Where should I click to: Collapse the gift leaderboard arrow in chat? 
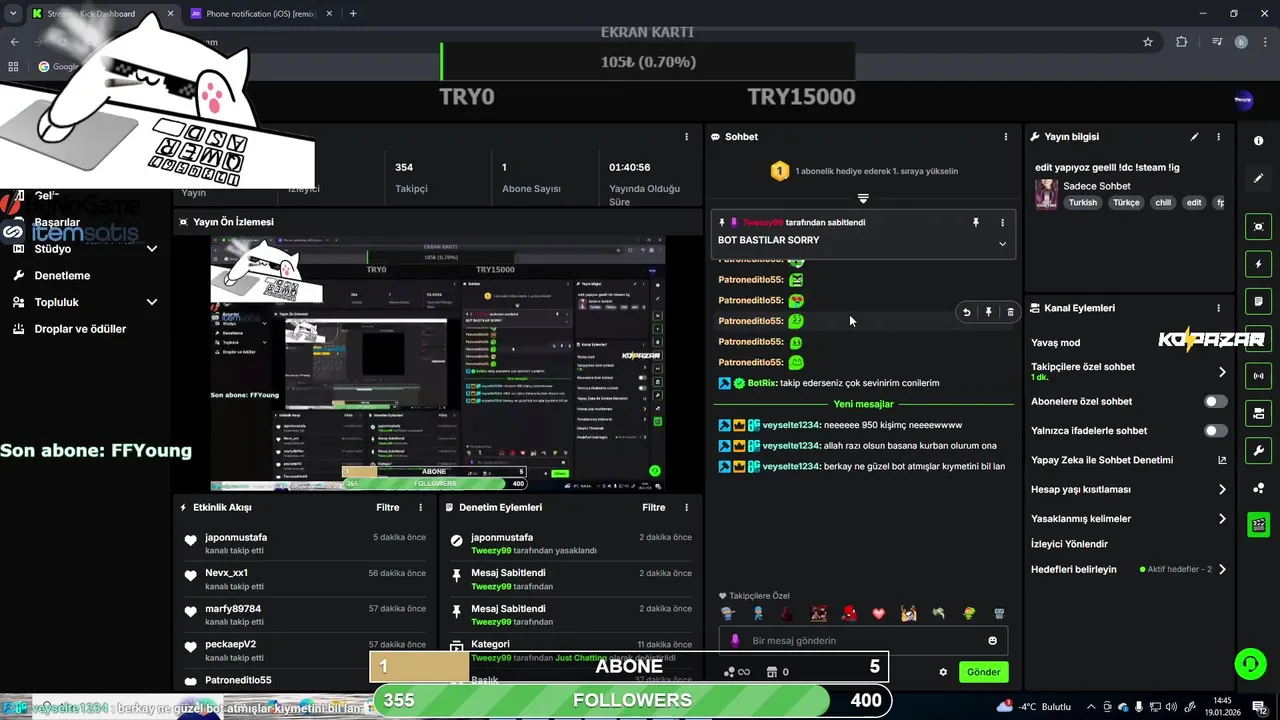[863, 198]
